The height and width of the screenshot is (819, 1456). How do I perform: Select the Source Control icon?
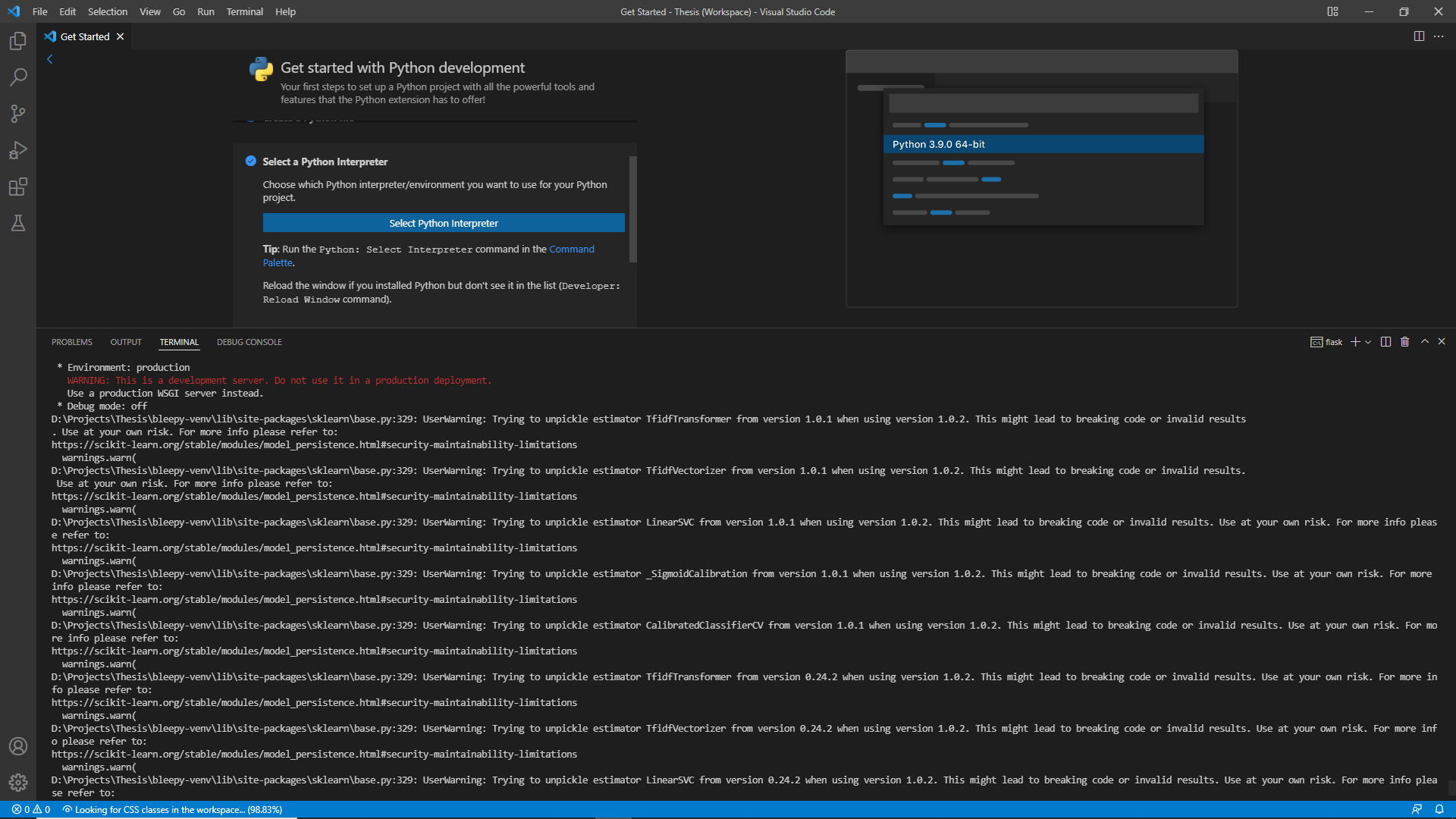point(18,114)
